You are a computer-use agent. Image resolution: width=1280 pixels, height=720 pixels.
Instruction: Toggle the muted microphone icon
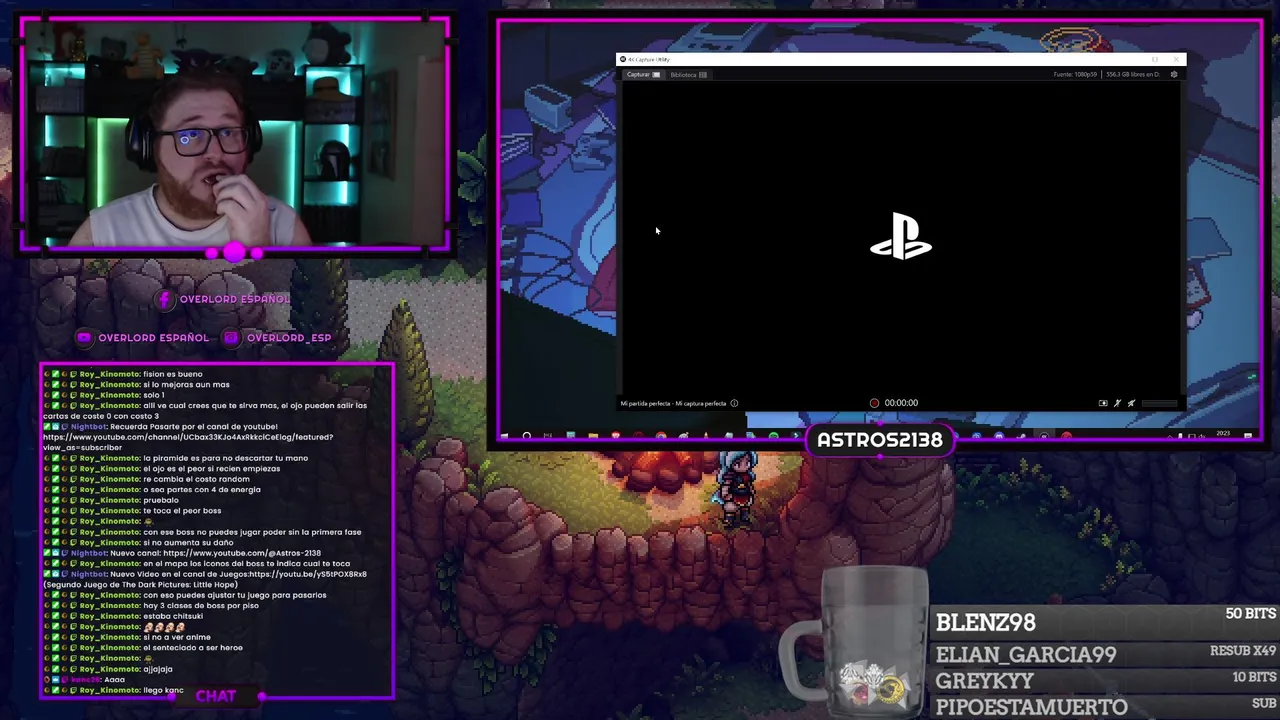pos(1117,404)
